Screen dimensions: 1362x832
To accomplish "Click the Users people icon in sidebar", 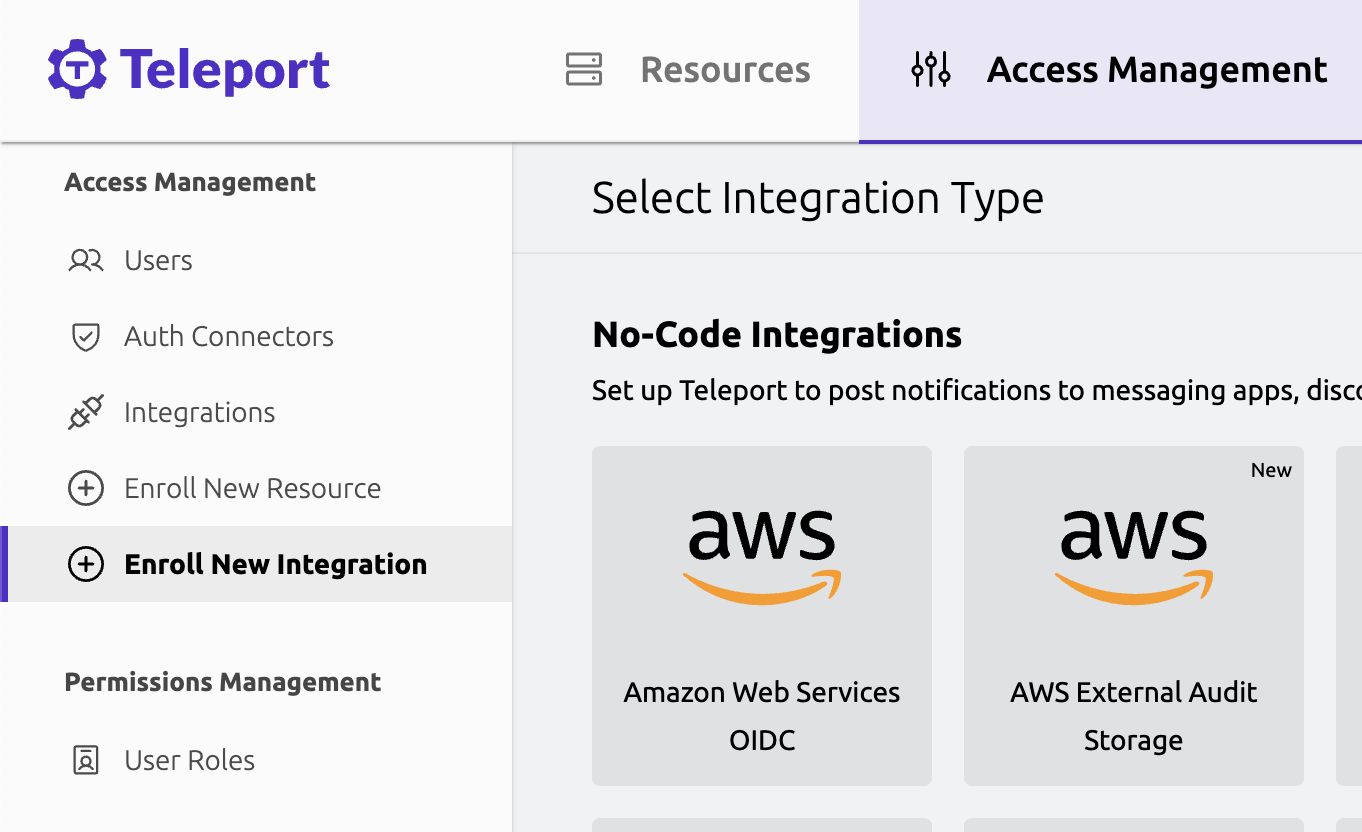I will tap(85, 260).
